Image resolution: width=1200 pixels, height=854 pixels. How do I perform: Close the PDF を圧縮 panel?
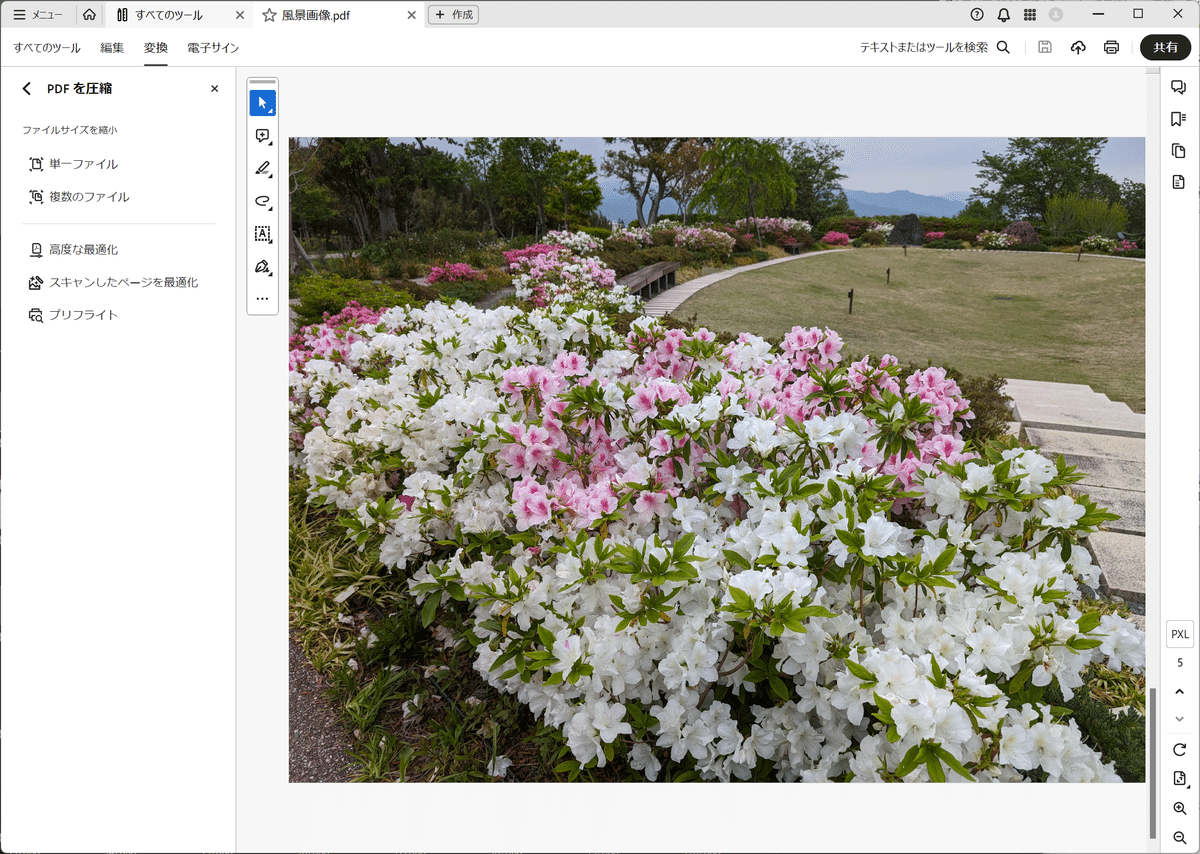[214, 89]
